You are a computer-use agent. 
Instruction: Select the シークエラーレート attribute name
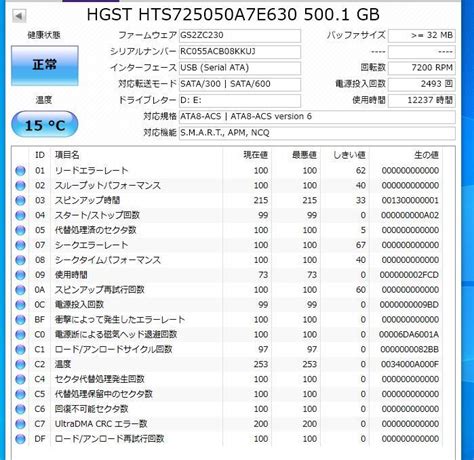[91, 245]
